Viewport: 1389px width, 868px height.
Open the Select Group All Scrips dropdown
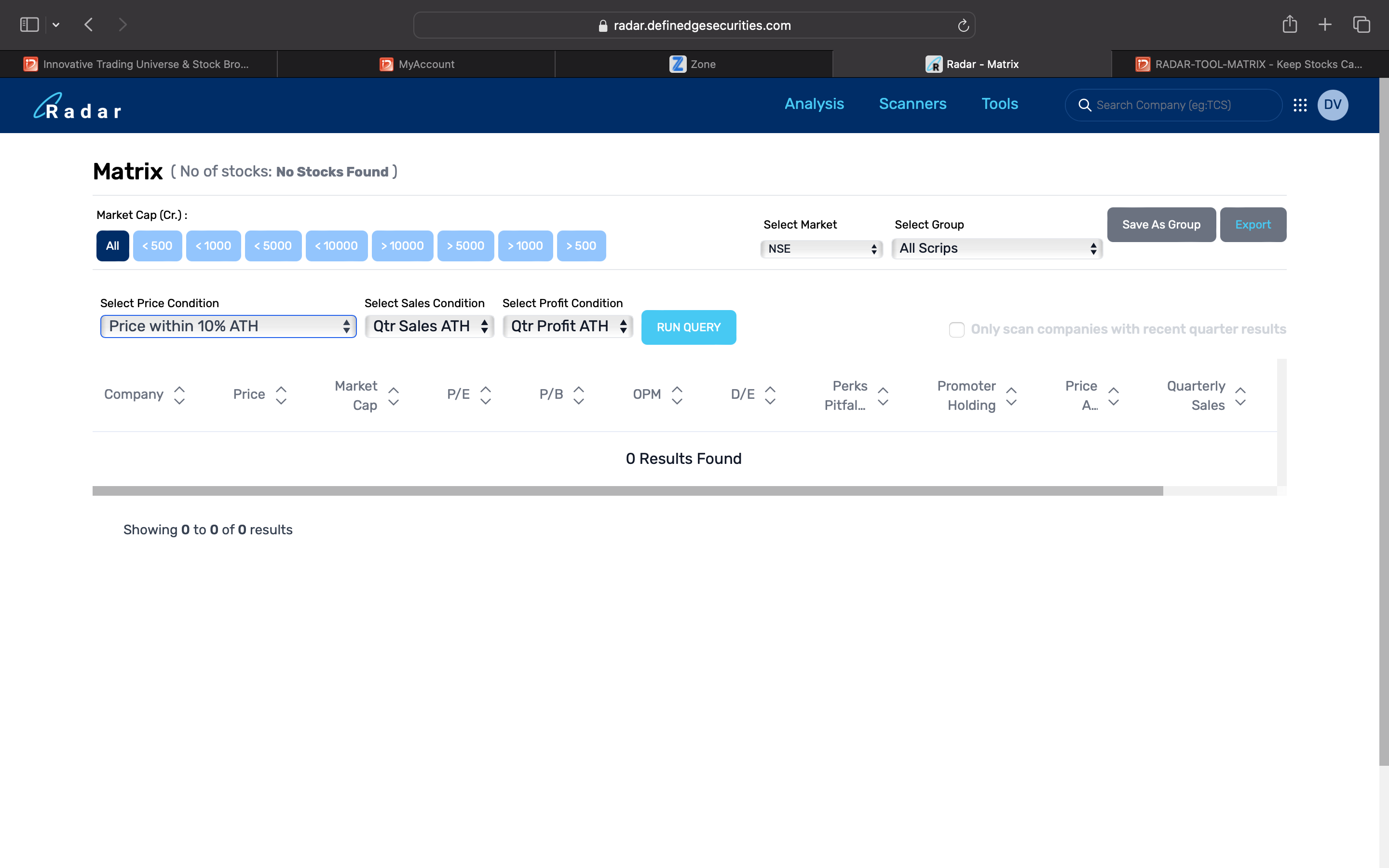pyautogui.click(x=997, y=248)
